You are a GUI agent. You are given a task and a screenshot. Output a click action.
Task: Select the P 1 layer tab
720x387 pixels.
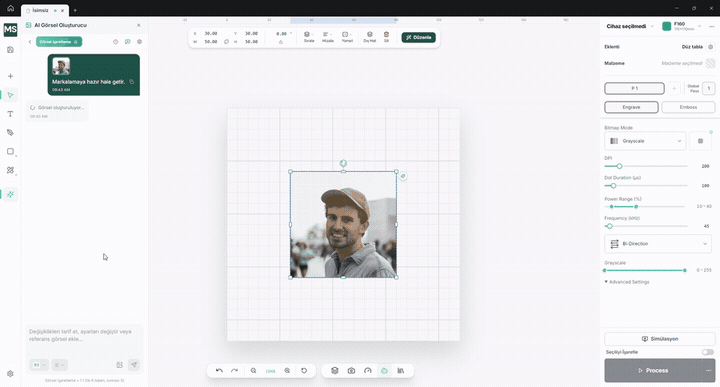pos(634,88)
